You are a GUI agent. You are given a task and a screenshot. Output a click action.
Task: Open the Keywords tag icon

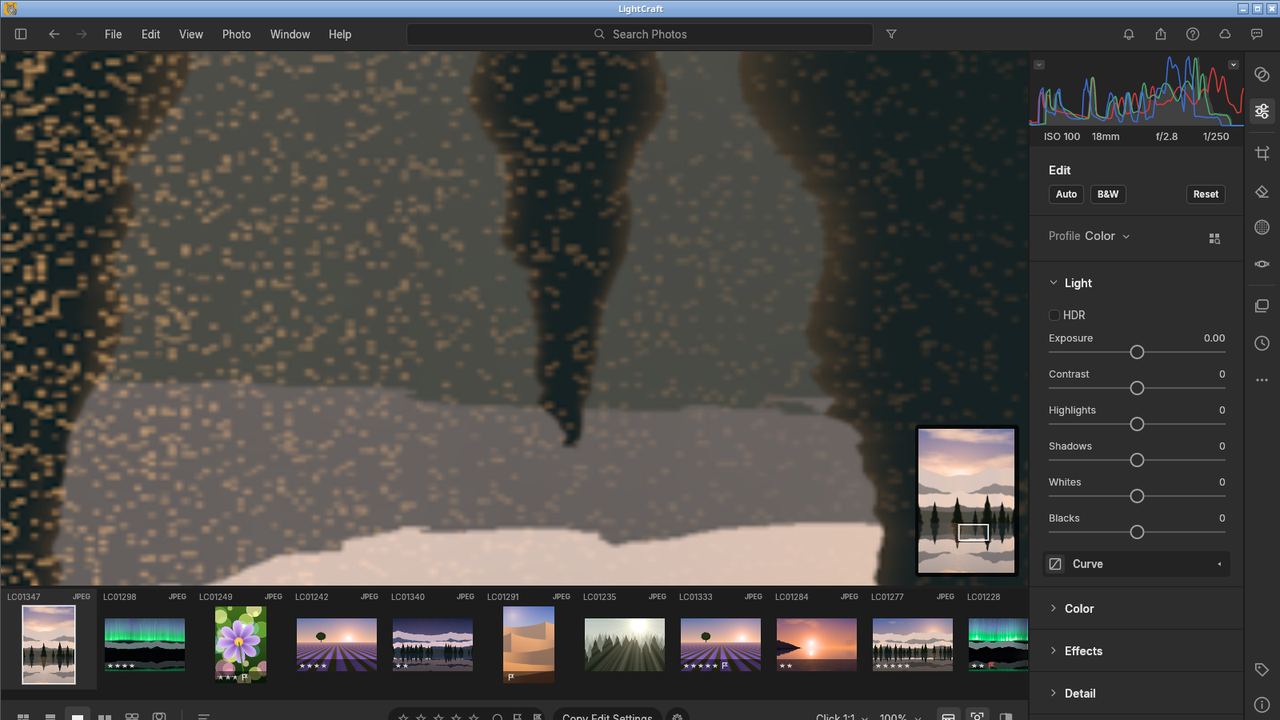[1262, 670]
